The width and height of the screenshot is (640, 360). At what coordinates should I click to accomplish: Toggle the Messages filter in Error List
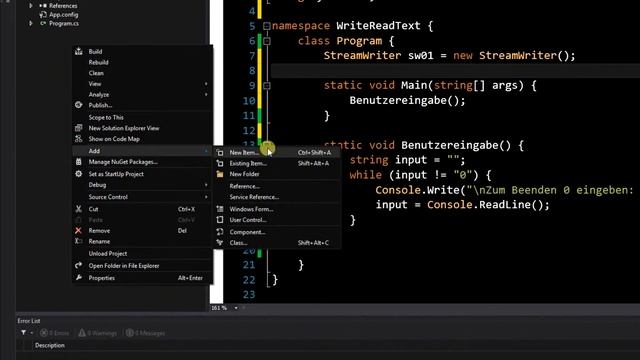click(145, 333)
